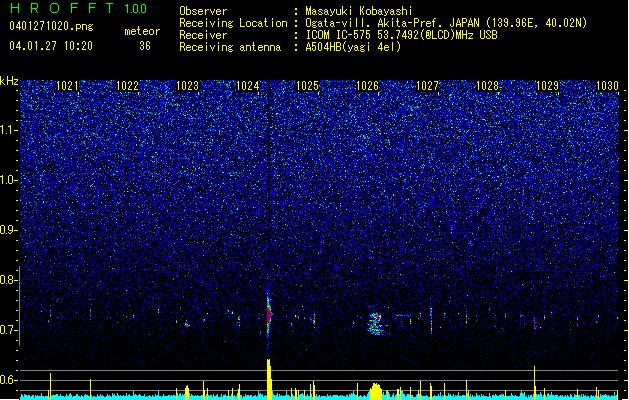
Task: Click the Observer label
Action: click(203, 11)
